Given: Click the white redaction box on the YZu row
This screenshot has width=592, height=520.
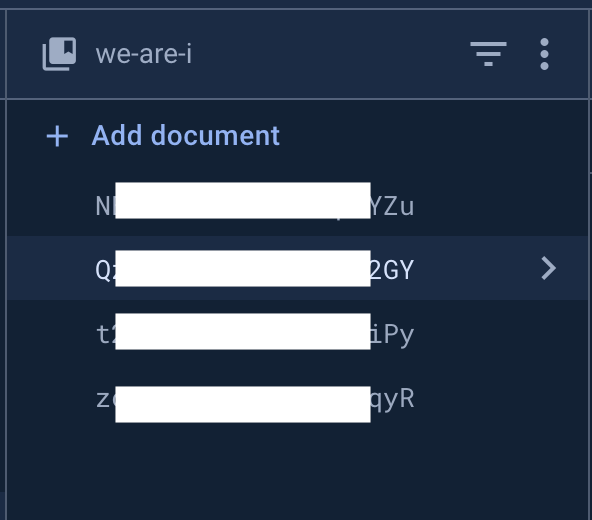Looking at the screenshot, I should click(x=243, y=201).
